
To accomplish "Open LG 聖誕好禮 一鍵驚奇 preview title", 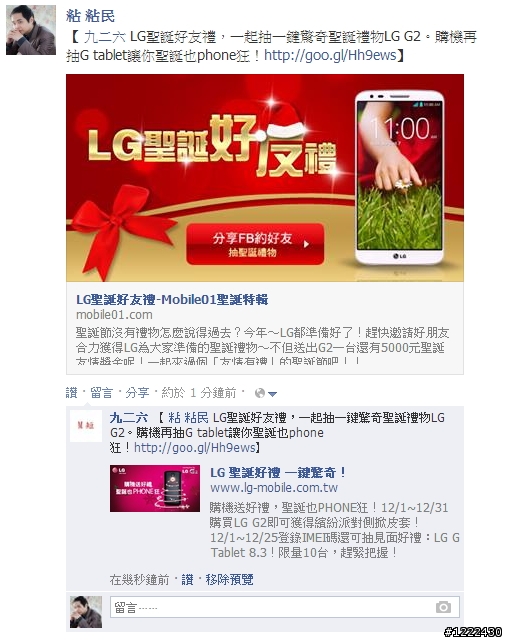I will click(278, 473).
